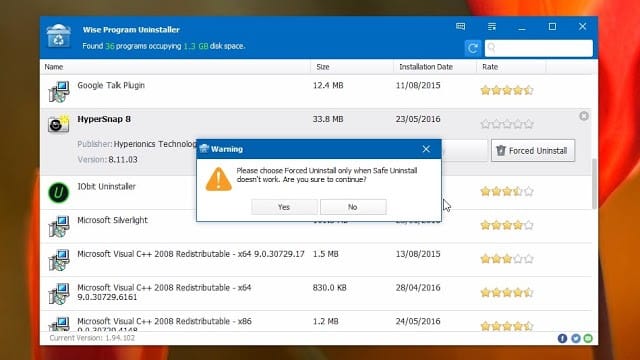
Task: Select the IObit Uninstaller green icon
Action: click(x=59, y=193)
